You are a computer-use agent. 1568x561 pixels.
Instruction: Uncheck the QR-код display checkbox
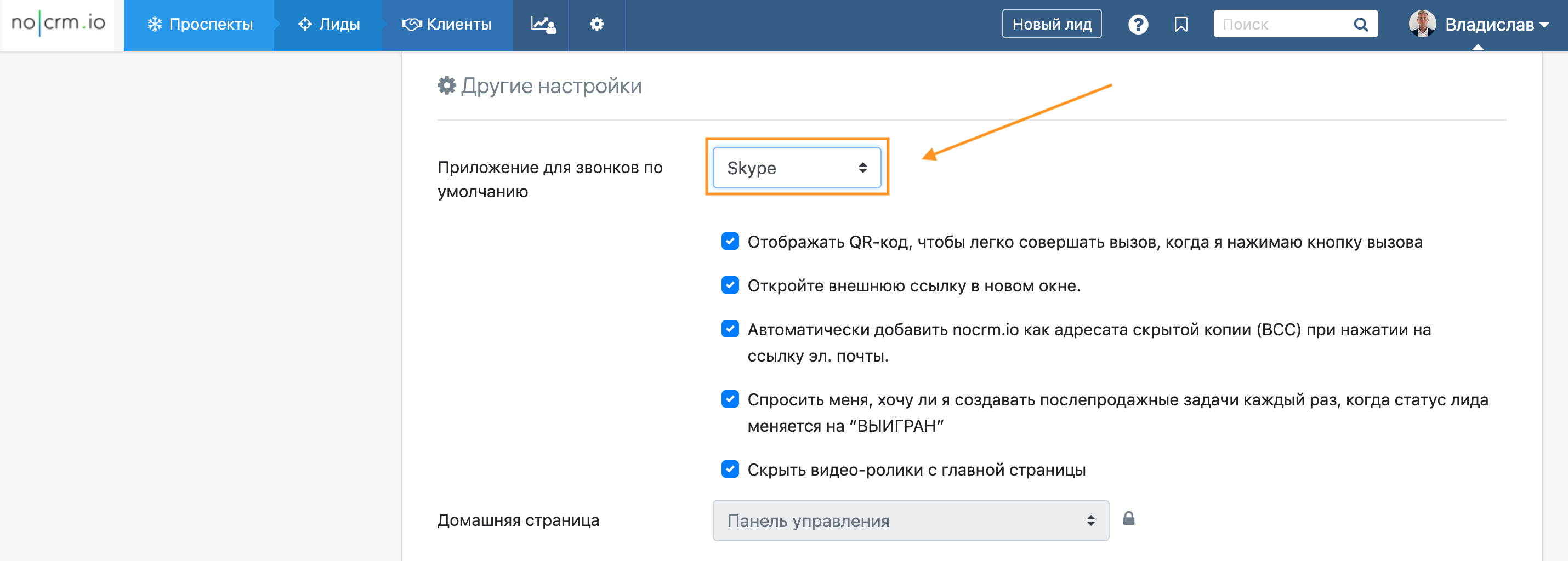(x=730, y=242)
